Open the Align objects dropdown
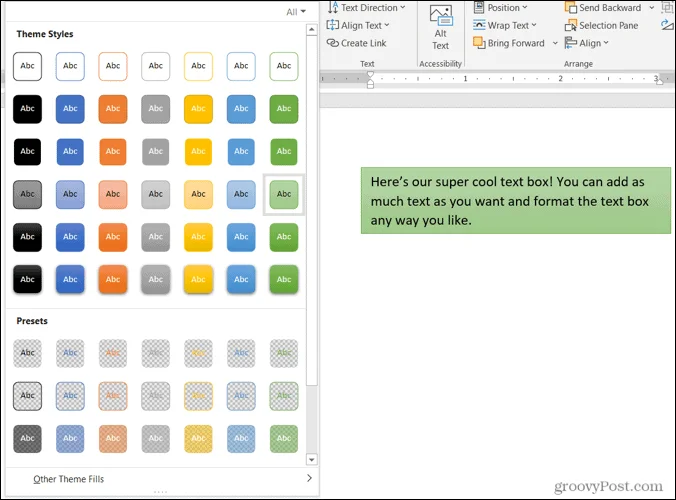676x500 pixels. tap(587, 43)
